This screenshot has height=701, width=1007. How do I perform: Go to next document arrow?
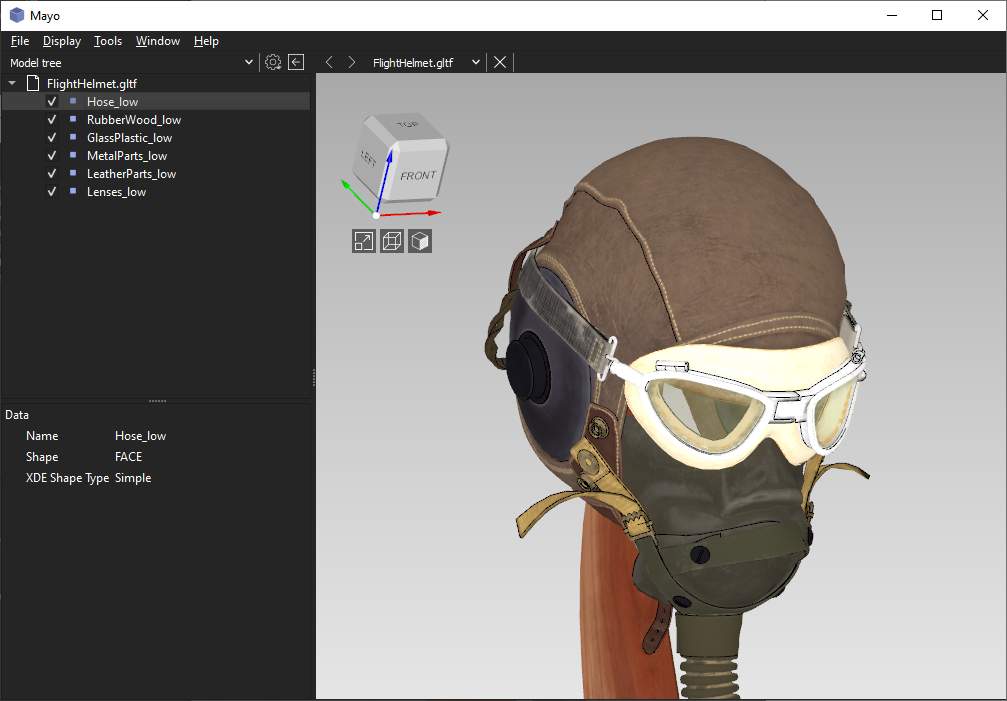tap(351, 62)
